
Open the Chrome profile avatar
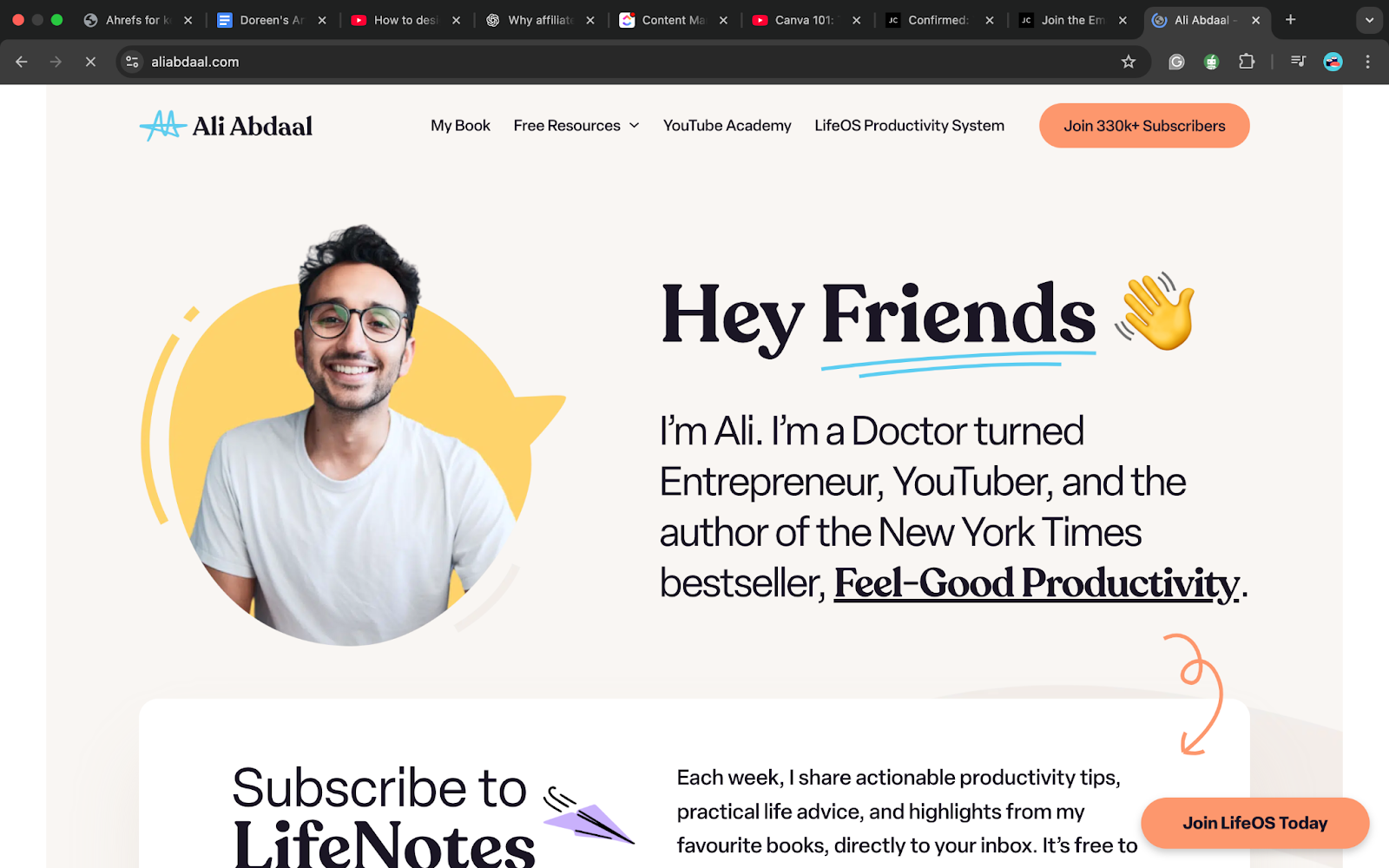1333,62
